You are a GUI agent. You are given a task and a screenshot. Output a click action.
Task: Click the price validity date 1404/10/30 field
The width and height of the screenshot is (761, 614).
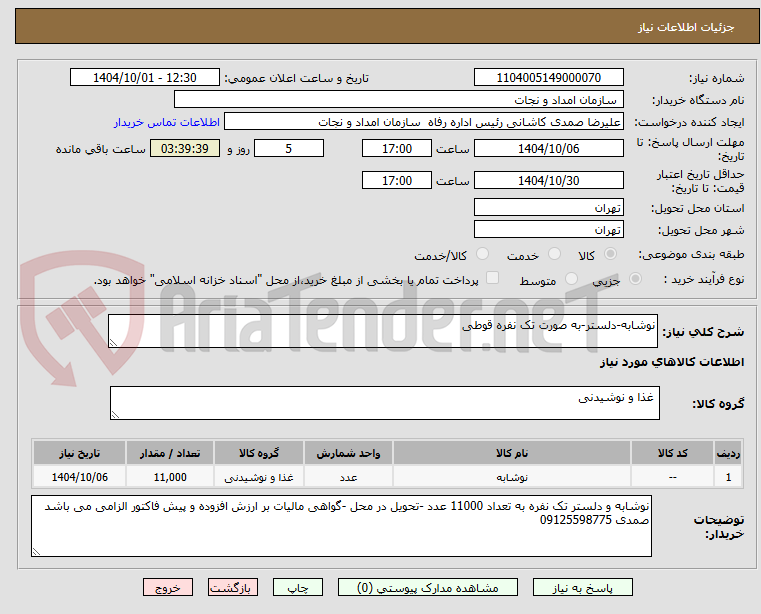tap(548, 181)
